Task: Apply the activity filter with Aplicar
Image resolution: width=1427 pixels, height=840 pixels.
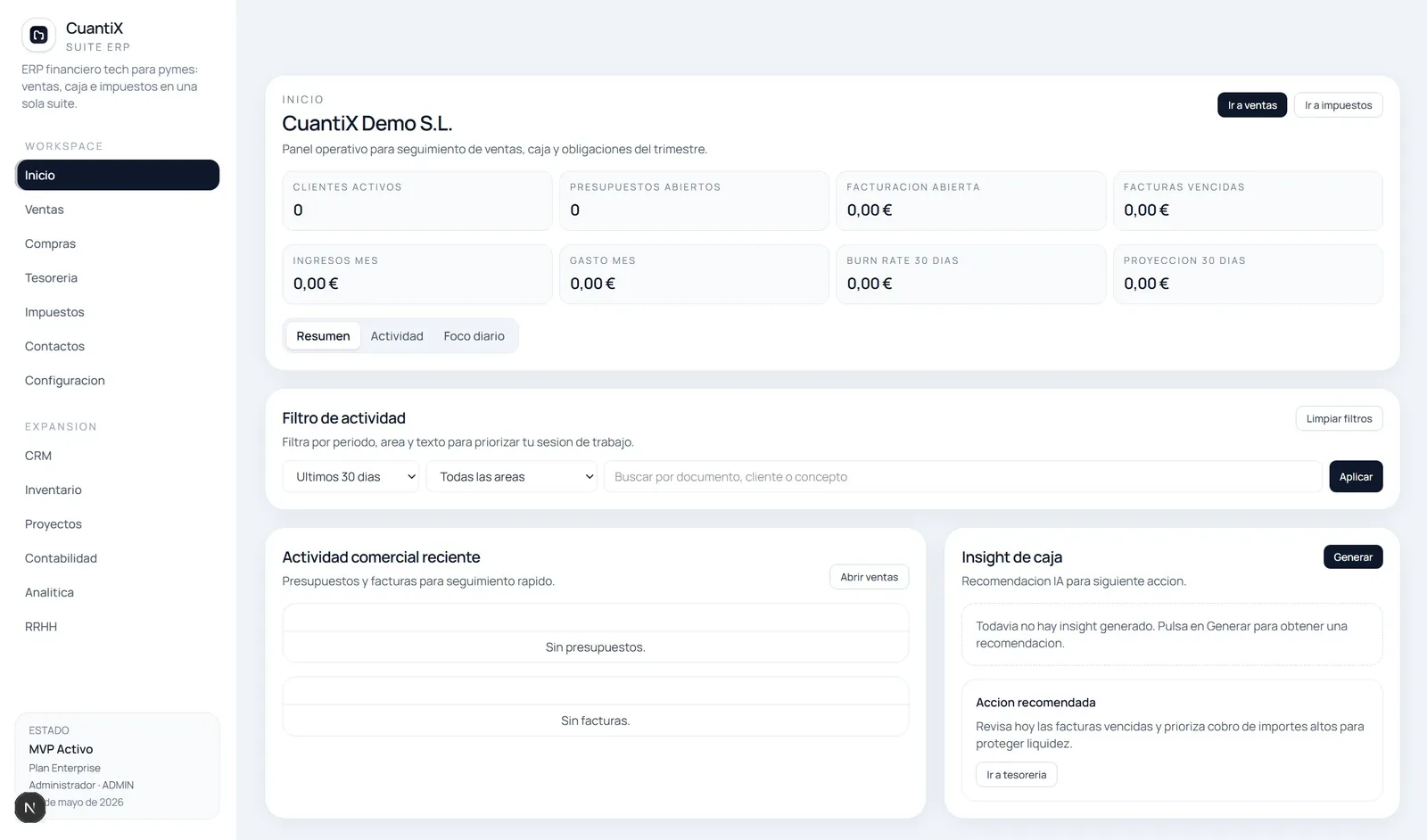Action: pos(1356,477)
